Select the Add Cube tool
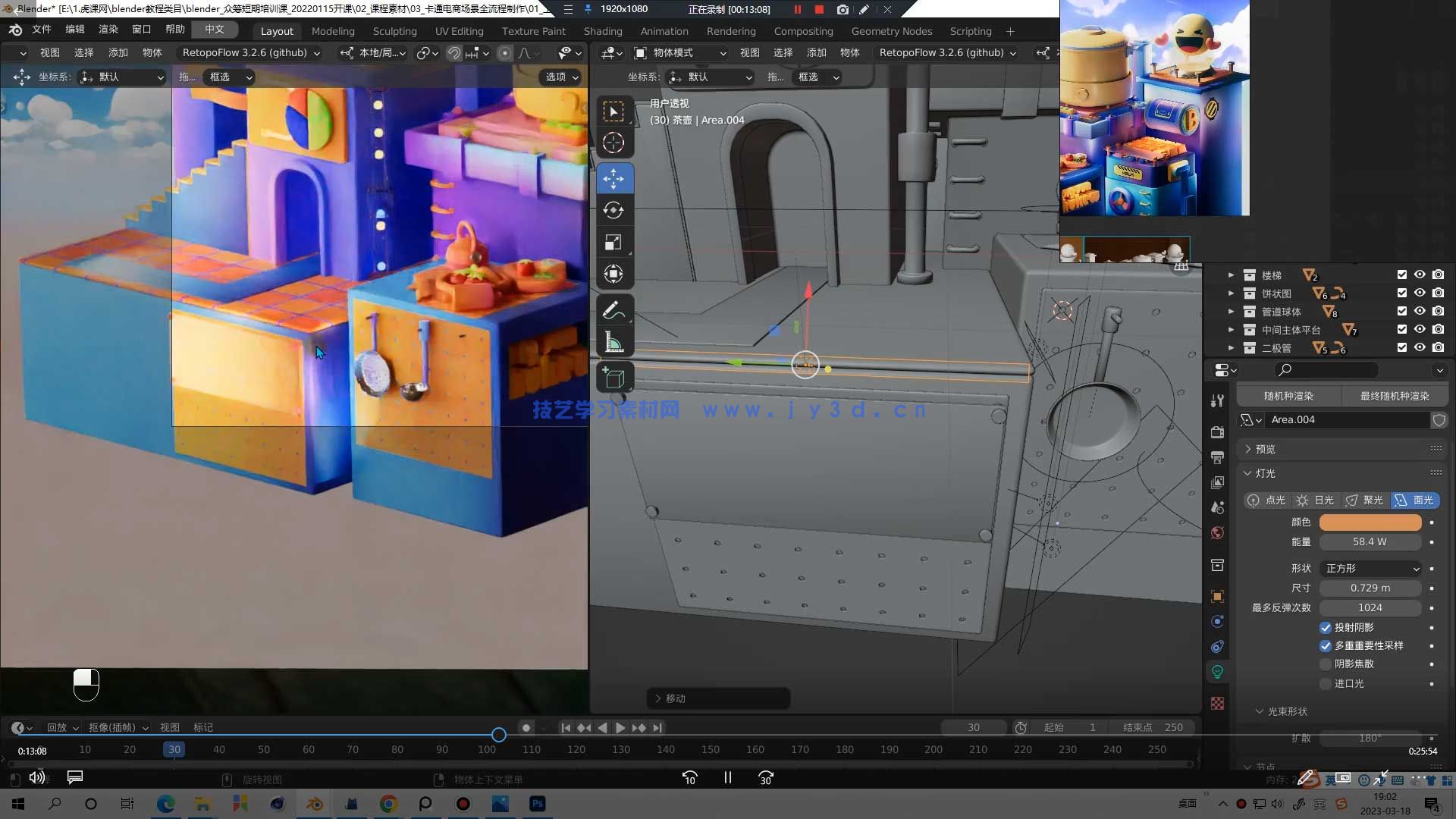This screenshot has height=819, width=1456. pyautogui.click(x=613, y=377)
